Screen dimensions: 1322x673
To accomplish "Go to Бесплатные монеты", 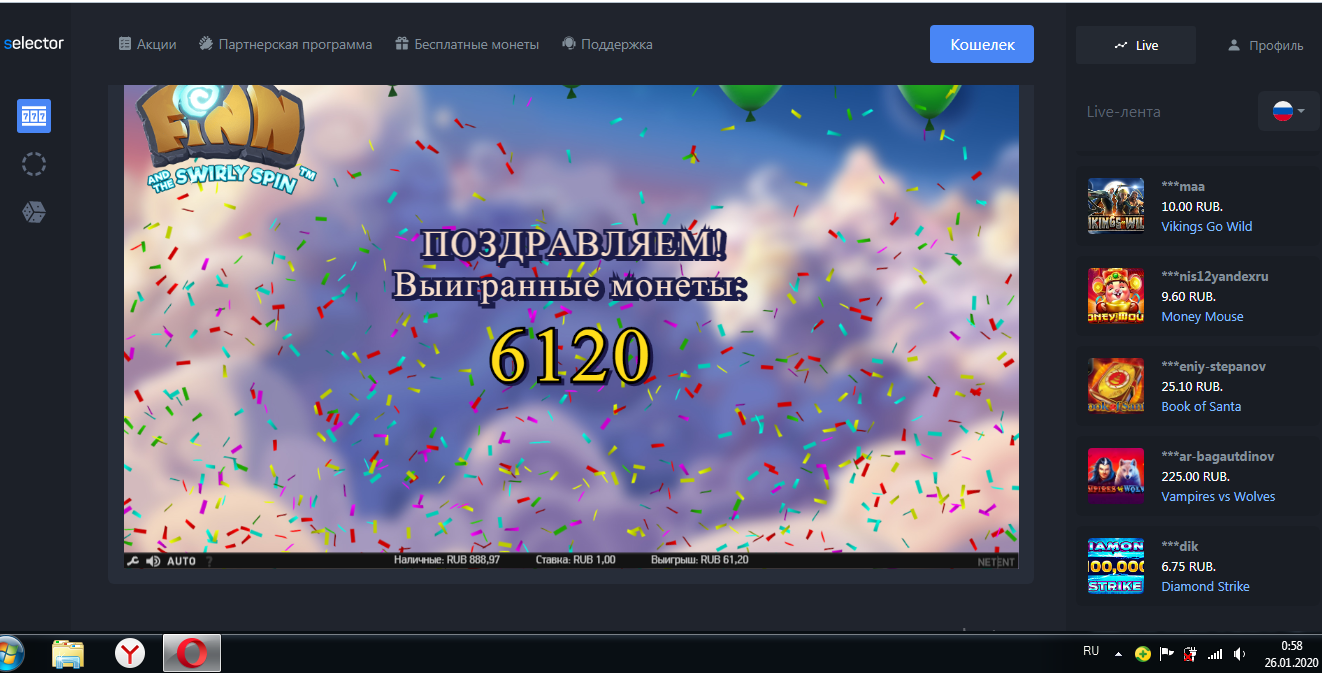I will coord(466,44).
